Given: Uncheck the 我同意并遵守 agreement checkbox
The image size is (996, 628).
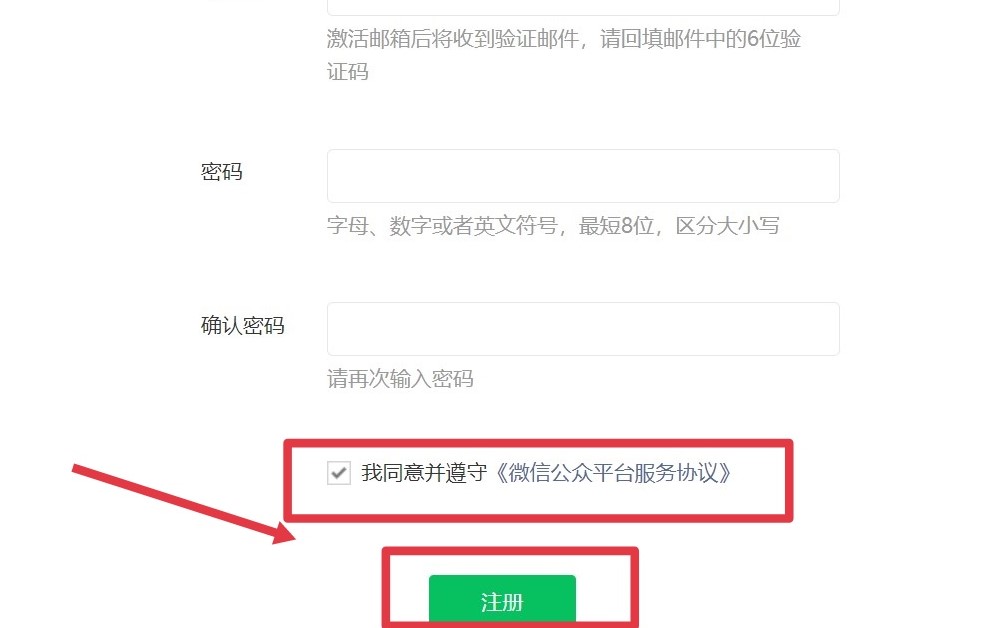Looking at the screenshot, I should point(339,473).
